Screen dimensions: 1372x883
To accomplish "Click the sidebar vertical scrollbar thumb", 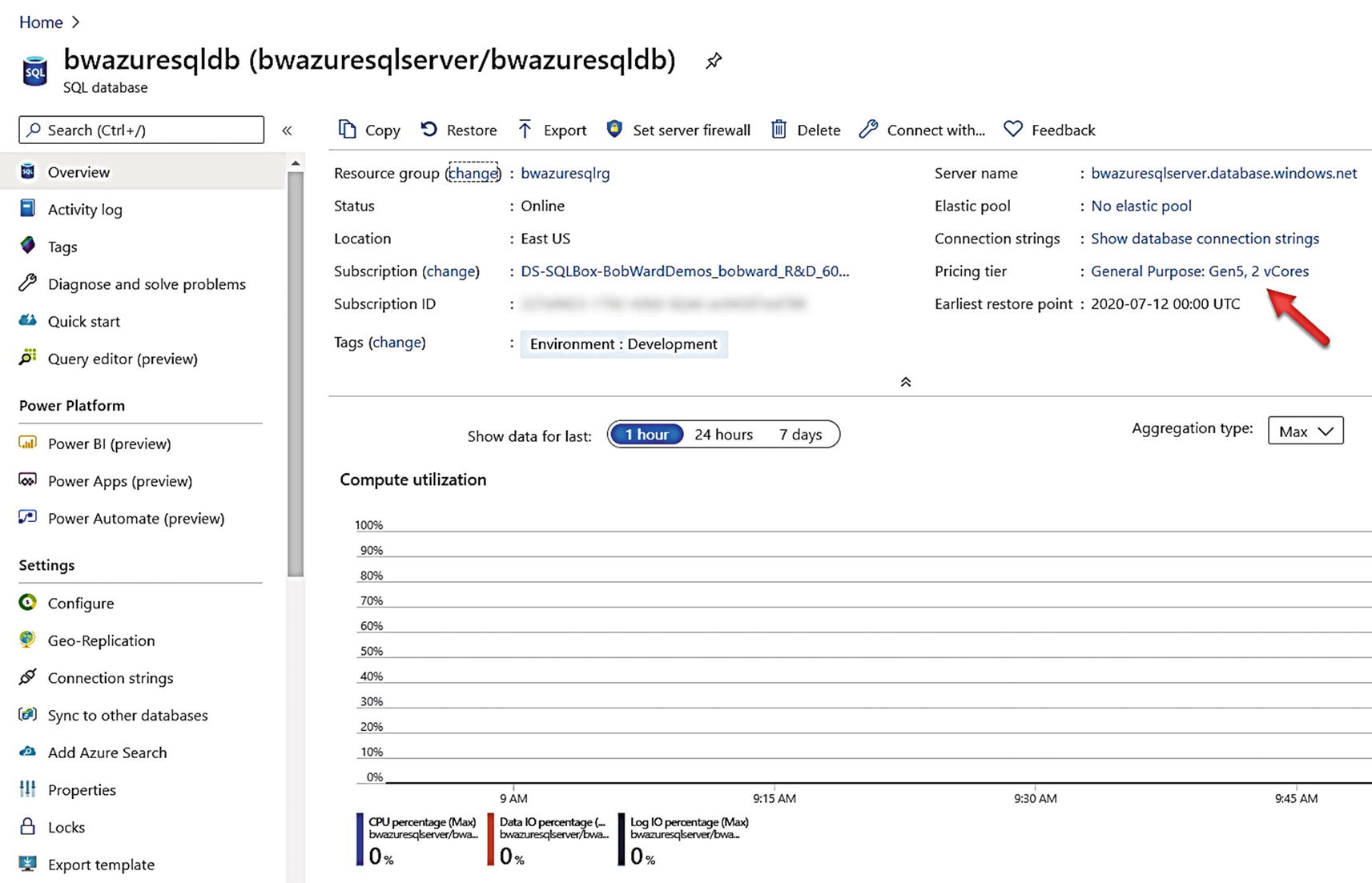I will click(296, 374).
